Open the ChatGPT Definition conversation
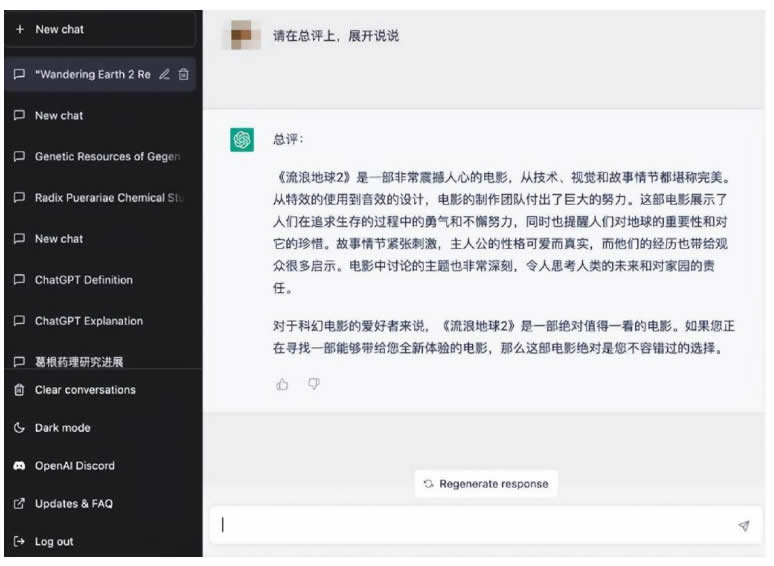The width and height of the screenshot is (774, 566). point(83,280)
